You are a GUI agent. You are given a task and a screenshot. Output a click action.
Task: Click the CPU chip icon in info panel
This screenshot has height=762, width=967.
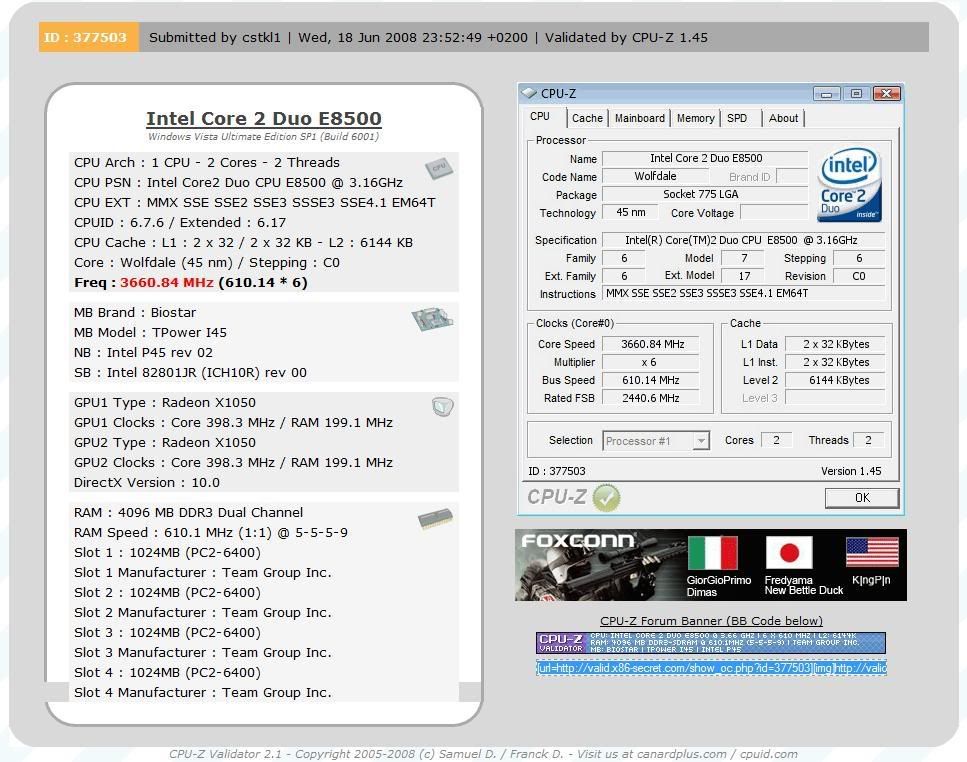437,168
